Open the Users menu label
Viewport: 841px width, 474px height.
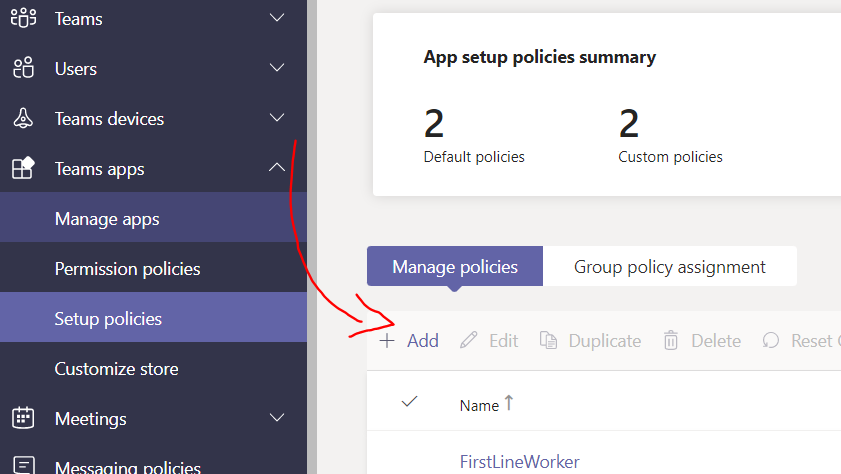pyautogui.click(x=76, y=69)
